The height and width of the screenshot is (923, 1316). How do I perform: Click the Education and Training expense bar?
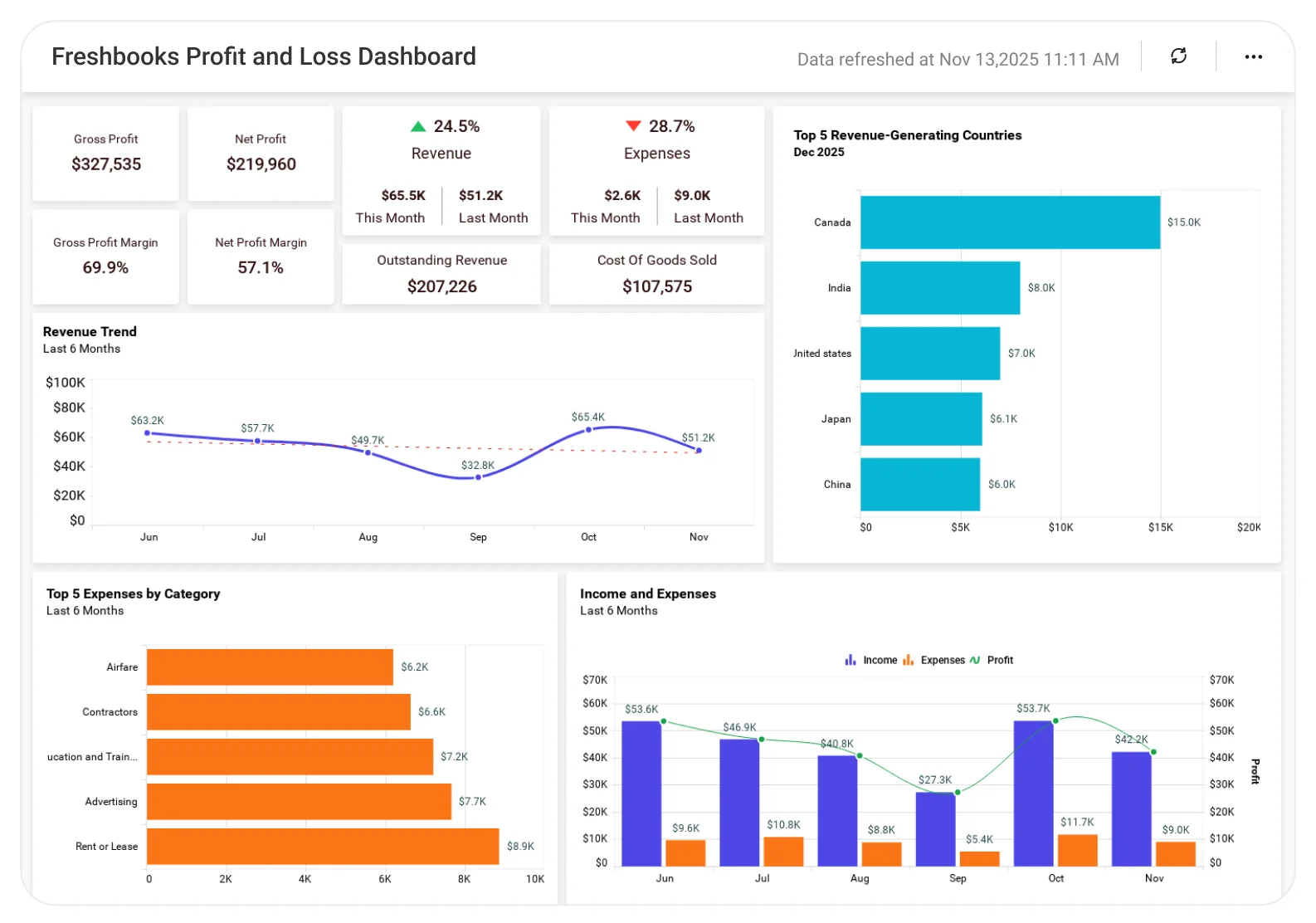coord(290,757)
